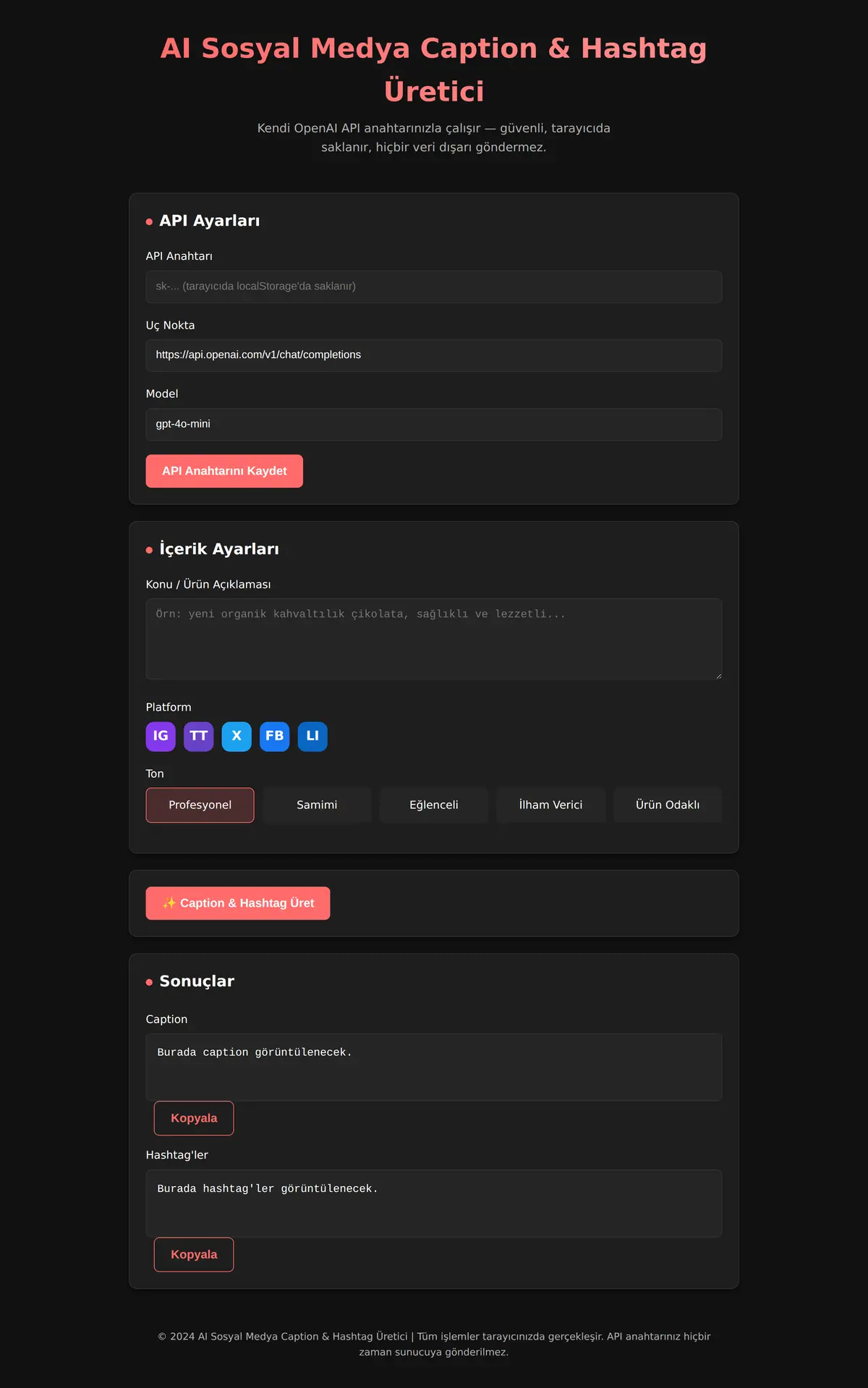
Task: Select the TikTok TT platform icon
Action: (x=198, y=737)
